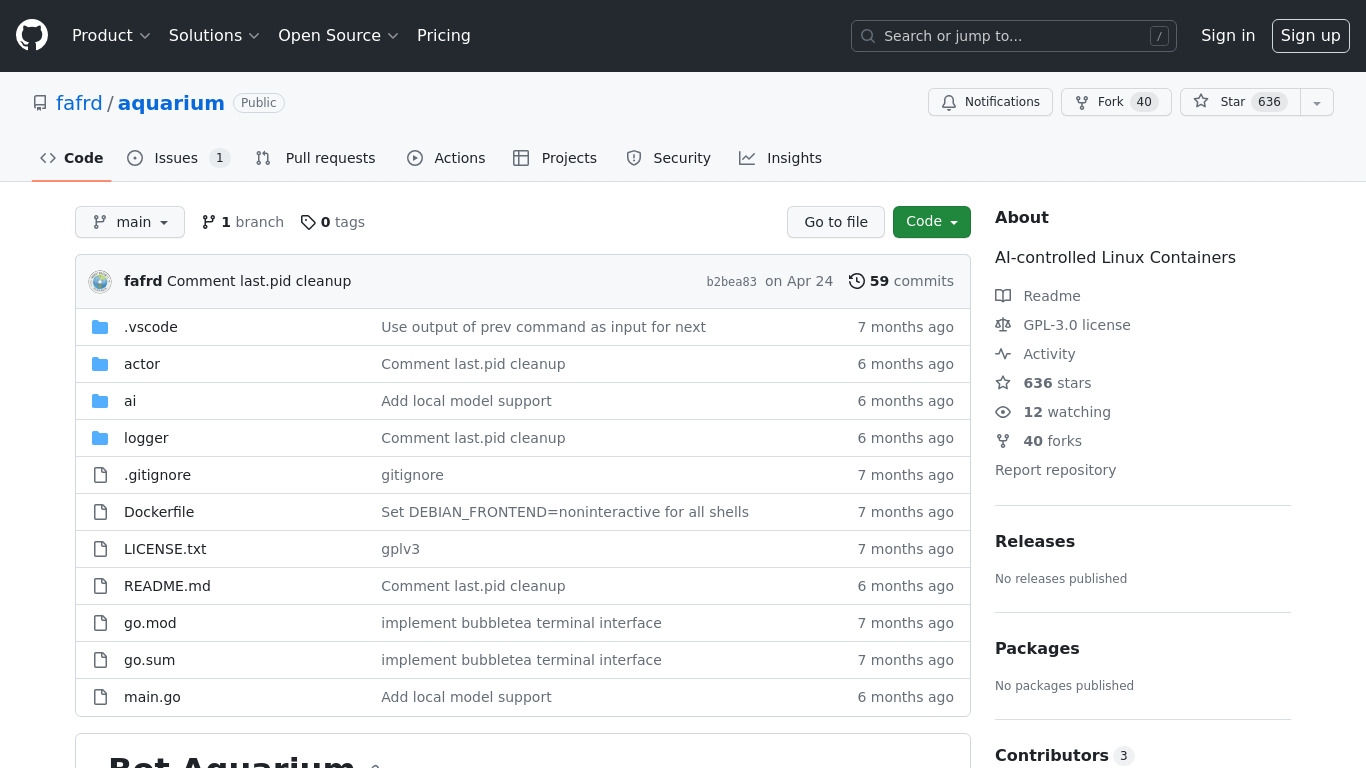Open the Contributors section heading
The width and height of the screenshot is (1366, 768).
coord(1065,756)
